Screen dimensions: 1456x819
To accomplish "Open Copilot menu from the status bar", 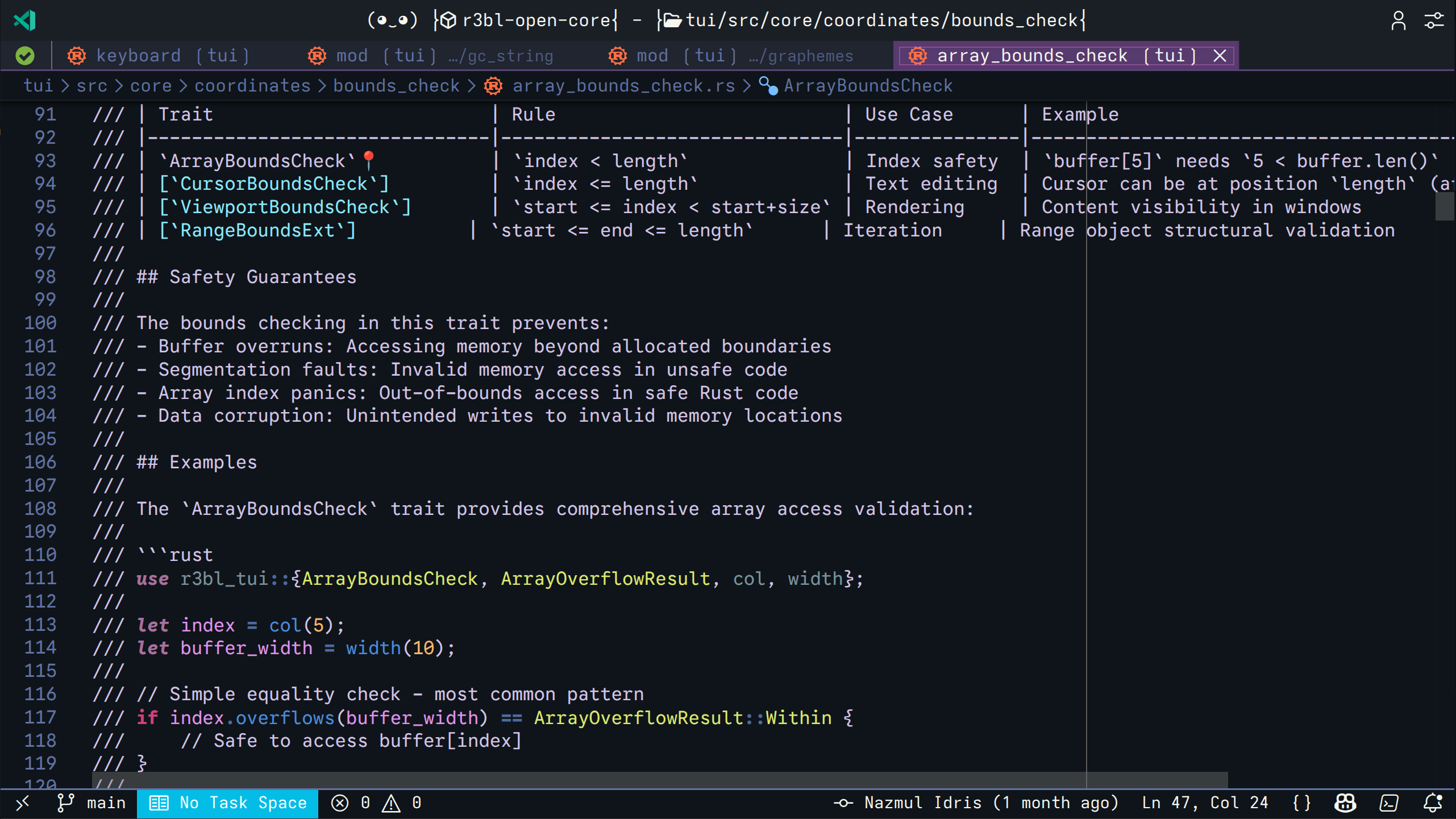I will [1345, 803].
